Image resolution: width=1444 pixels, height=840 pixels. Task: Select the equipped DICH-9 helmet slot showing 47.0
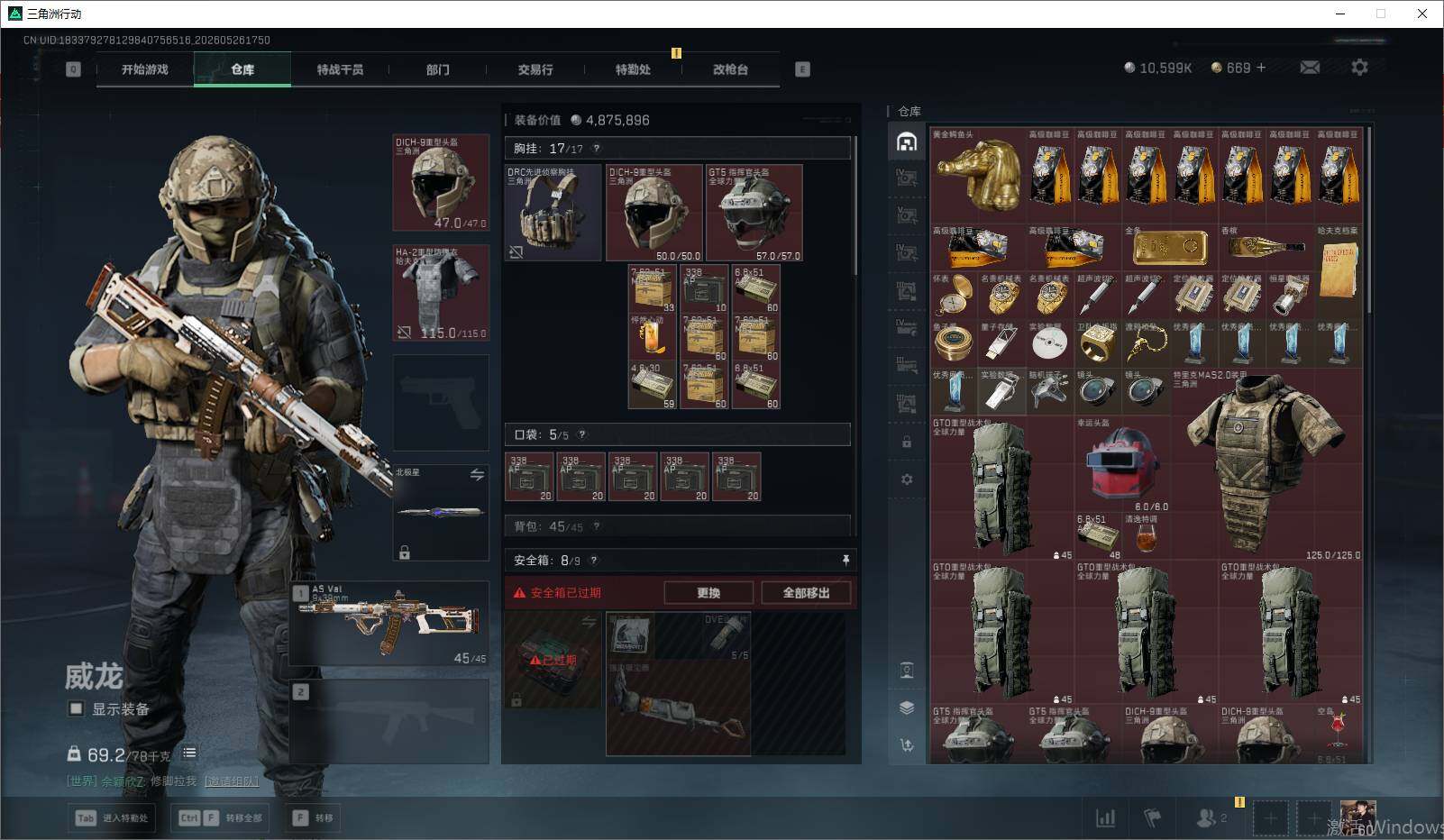[x=442, y=183]
